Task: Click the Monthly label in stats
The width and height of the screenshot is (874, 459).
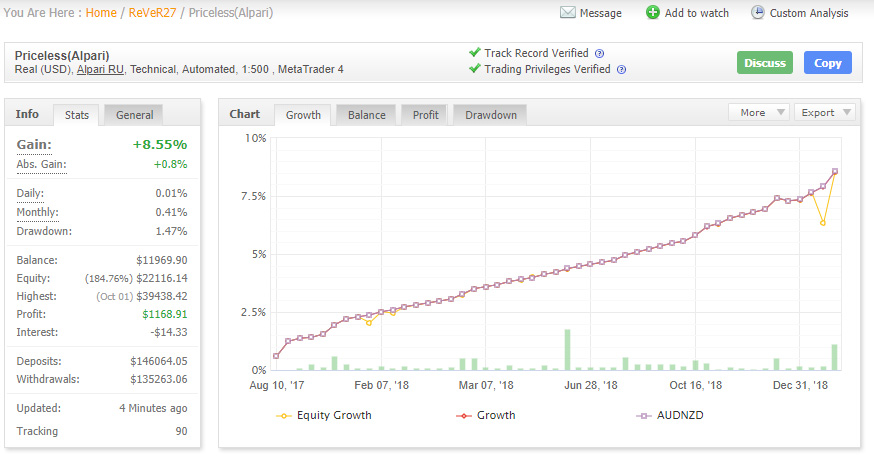Action: [x=37, y=212]
